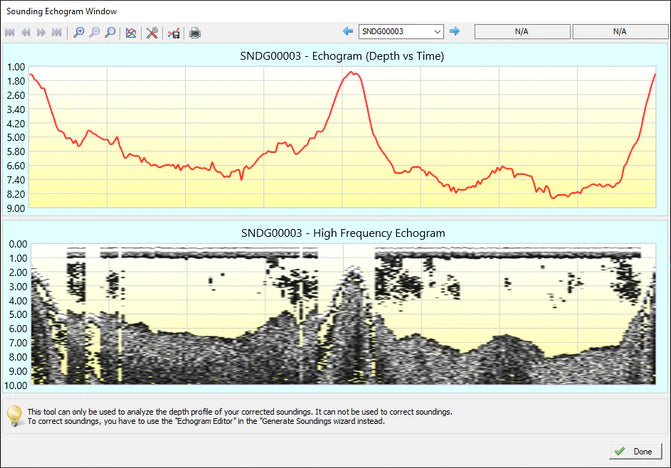This screenshot has height=468, width=671.
Task: Go to previous sounding with left arrow
Action: tap(348, 31)
